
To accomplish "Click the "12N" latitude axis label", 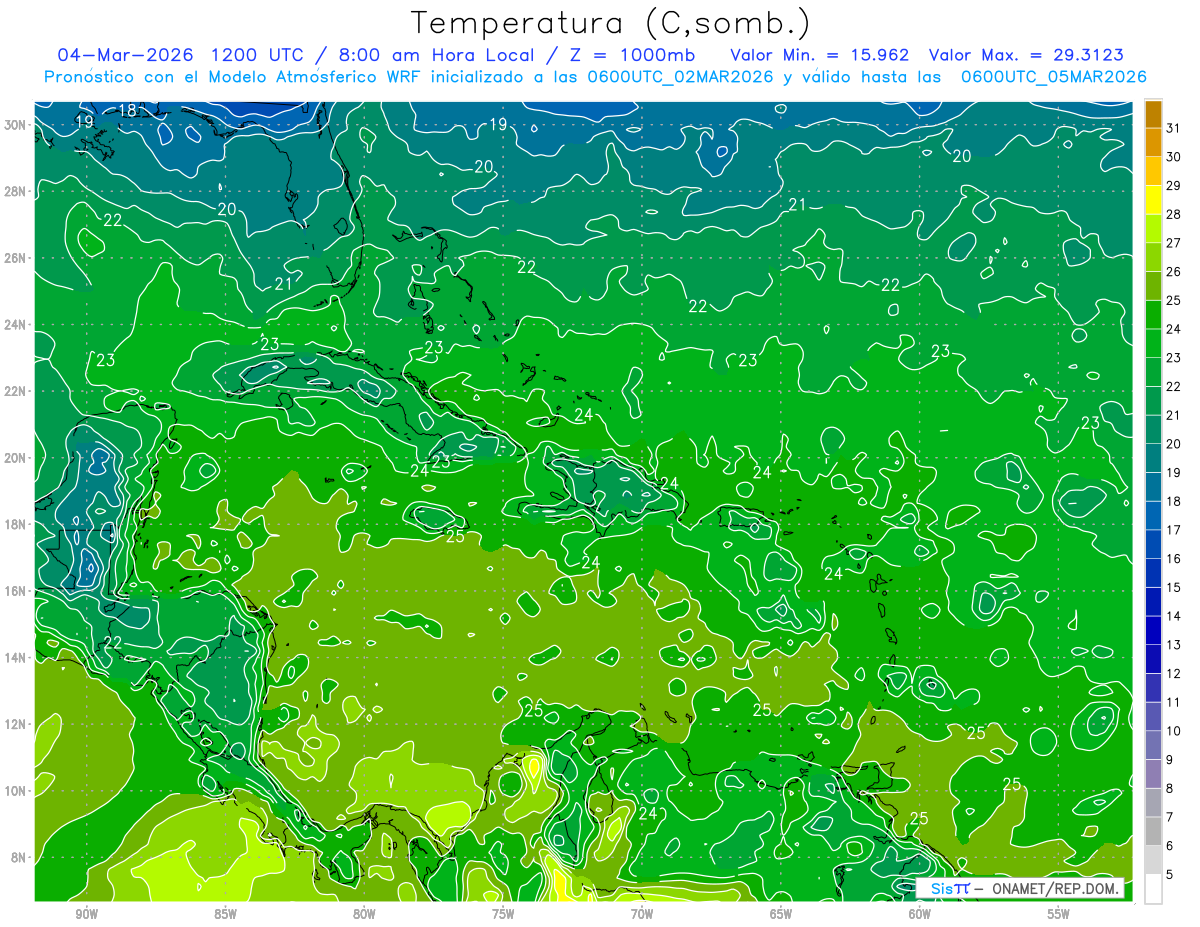I will point(17,724).
